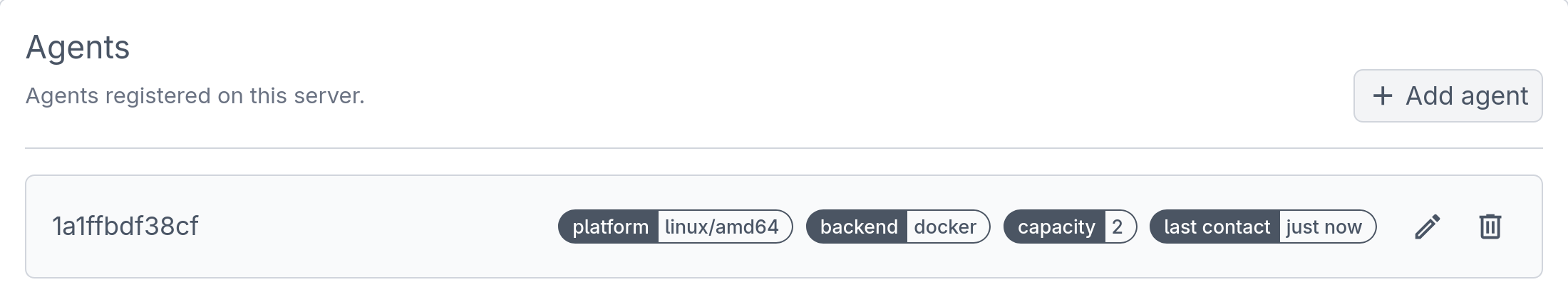The image size is (1568, 302).
Task: Click the 'Add agent' button label
Action: (x=1466, y=96)
